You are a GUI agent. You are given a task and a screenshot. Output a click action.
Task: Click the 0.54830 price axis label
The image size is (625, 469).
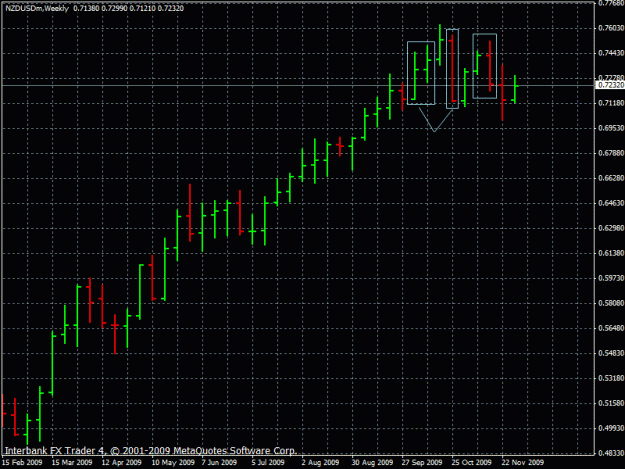coord(611,353)
